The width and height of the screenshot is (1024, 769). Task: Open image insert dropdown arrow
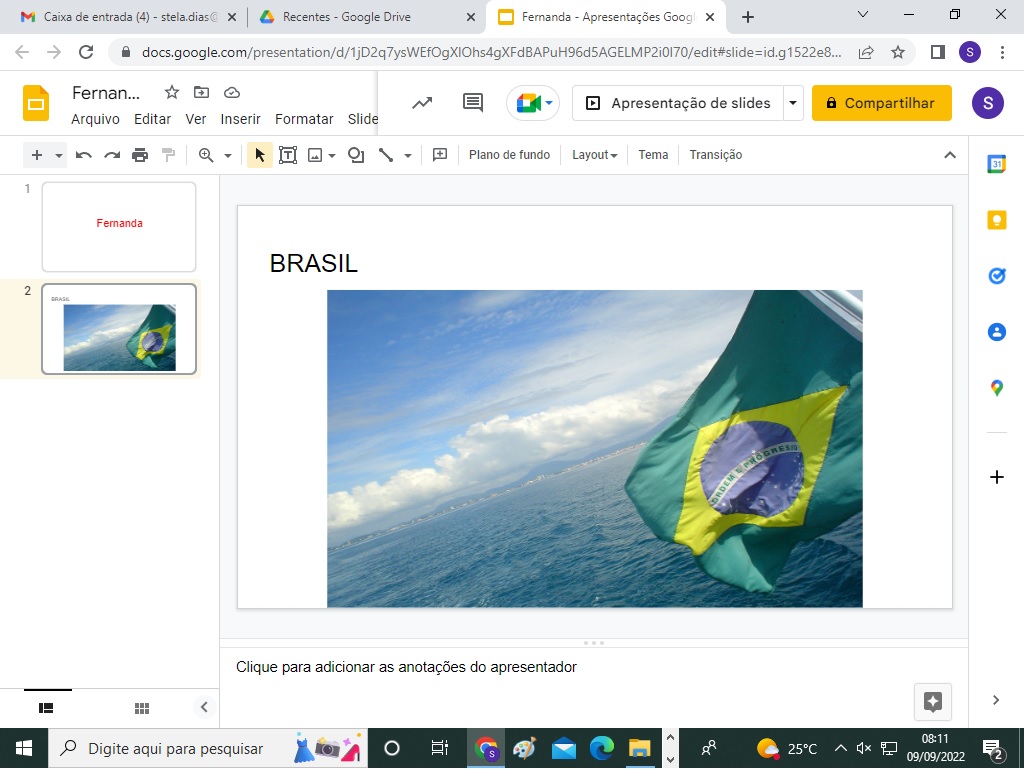[332, 155]
